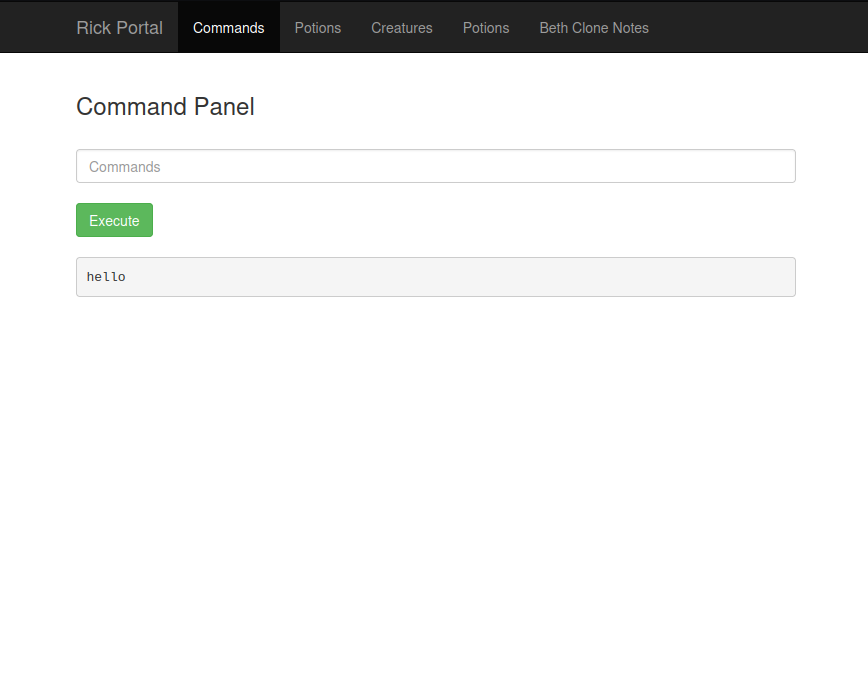Click the Rick Portal brand link

coord(119,27)
